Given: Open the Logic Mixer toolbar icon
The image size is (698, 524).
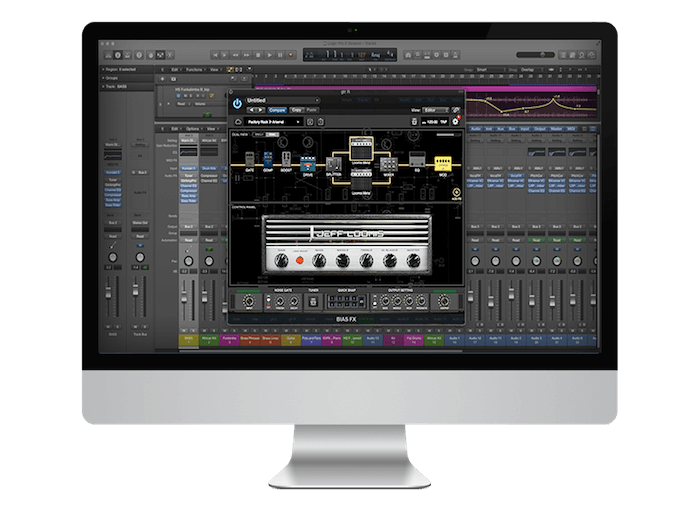Looking at the screenshot, I should point(160,55).
